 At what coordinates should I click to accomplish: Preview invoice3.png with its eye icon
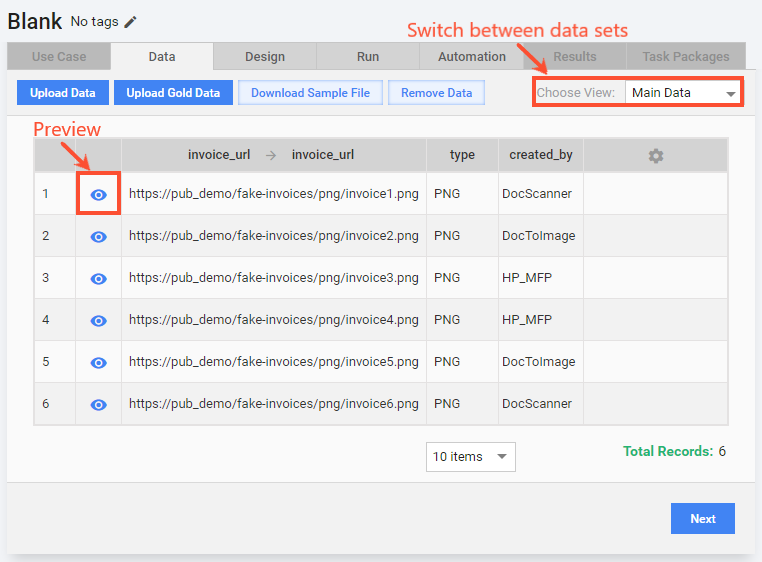[99, 279]
